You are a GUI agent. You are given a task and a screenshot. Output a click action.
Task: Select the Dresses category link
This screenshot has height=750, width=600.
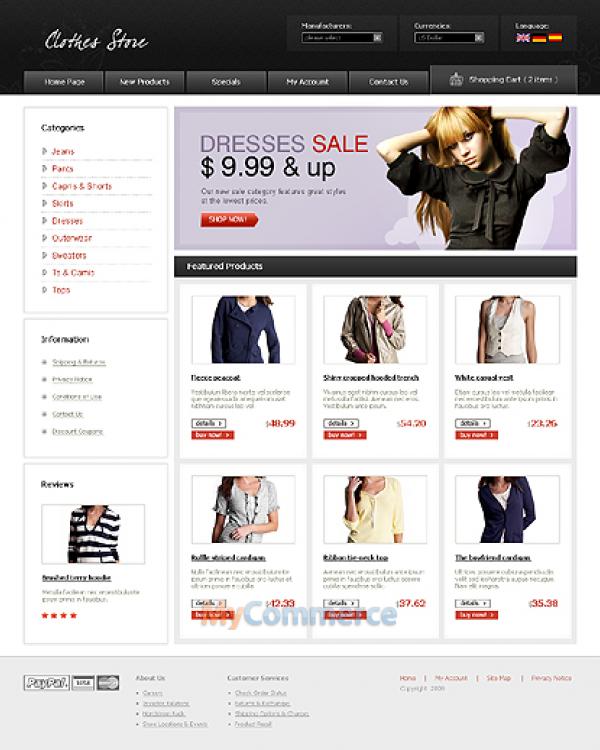coord(67,221)
